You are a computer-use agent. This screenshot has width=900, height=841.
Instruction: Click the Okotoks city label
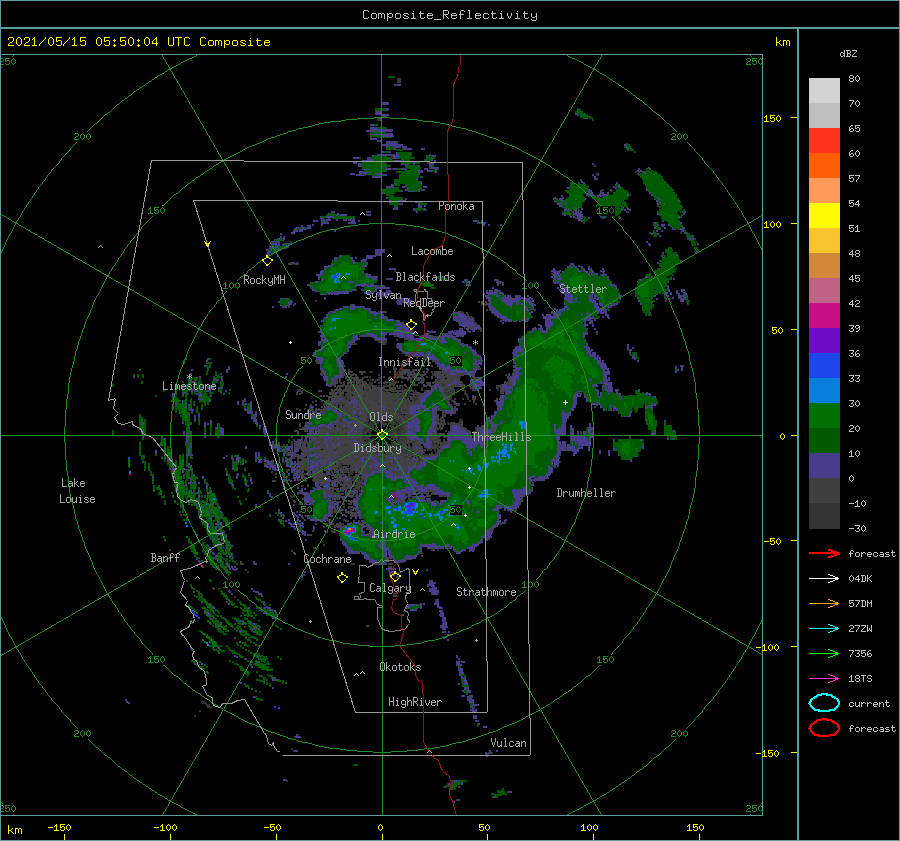400,667
